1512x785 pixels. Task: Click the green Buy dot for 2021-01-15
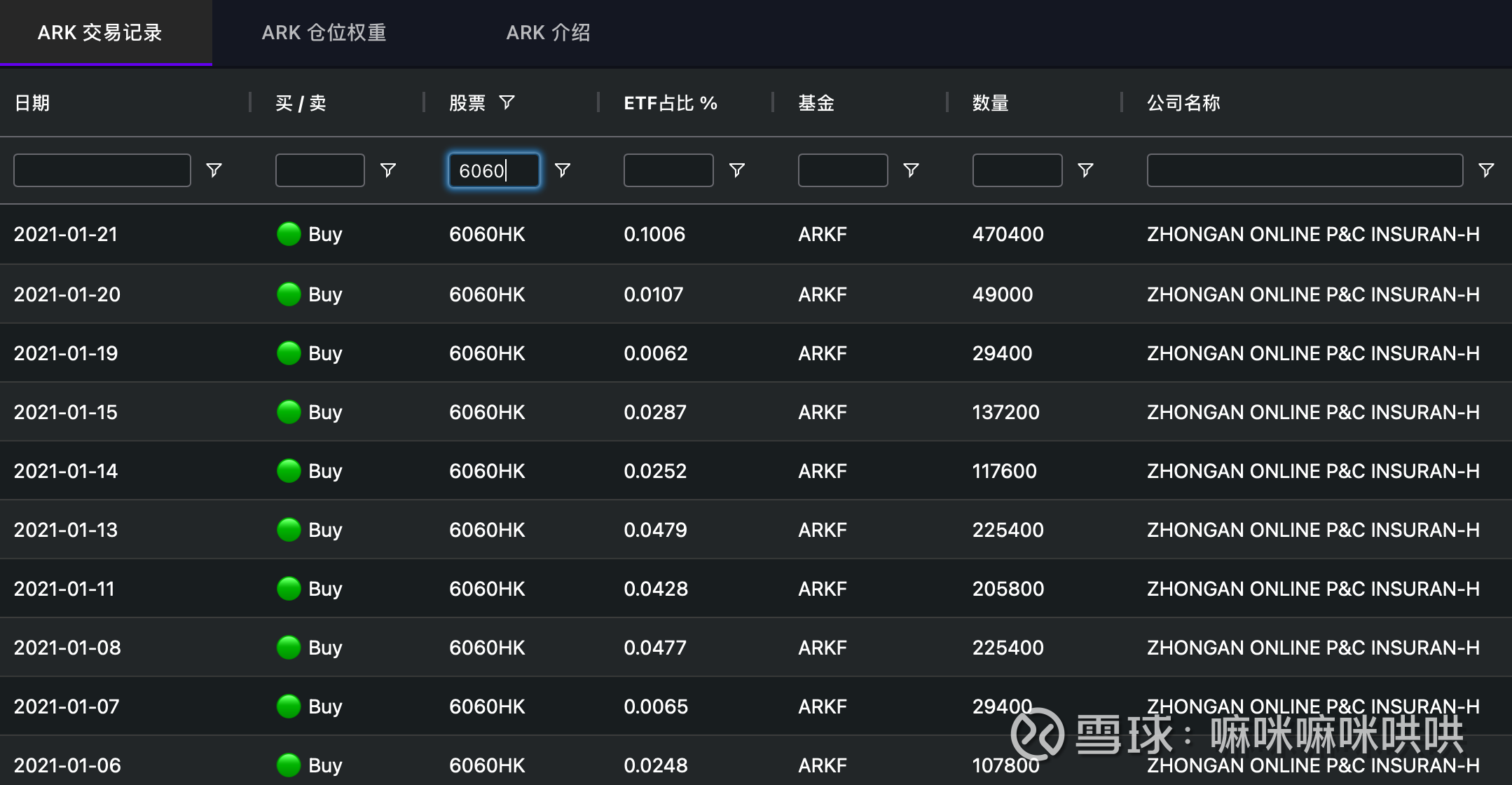289,412
